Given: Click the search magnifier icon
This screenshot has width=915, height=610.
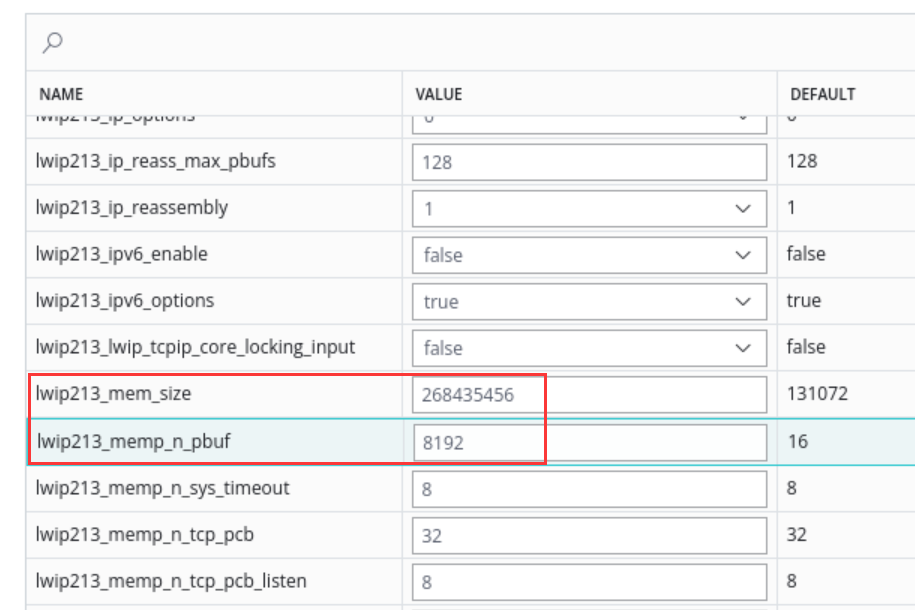Looking at the screenshot, I should point(53,43).
